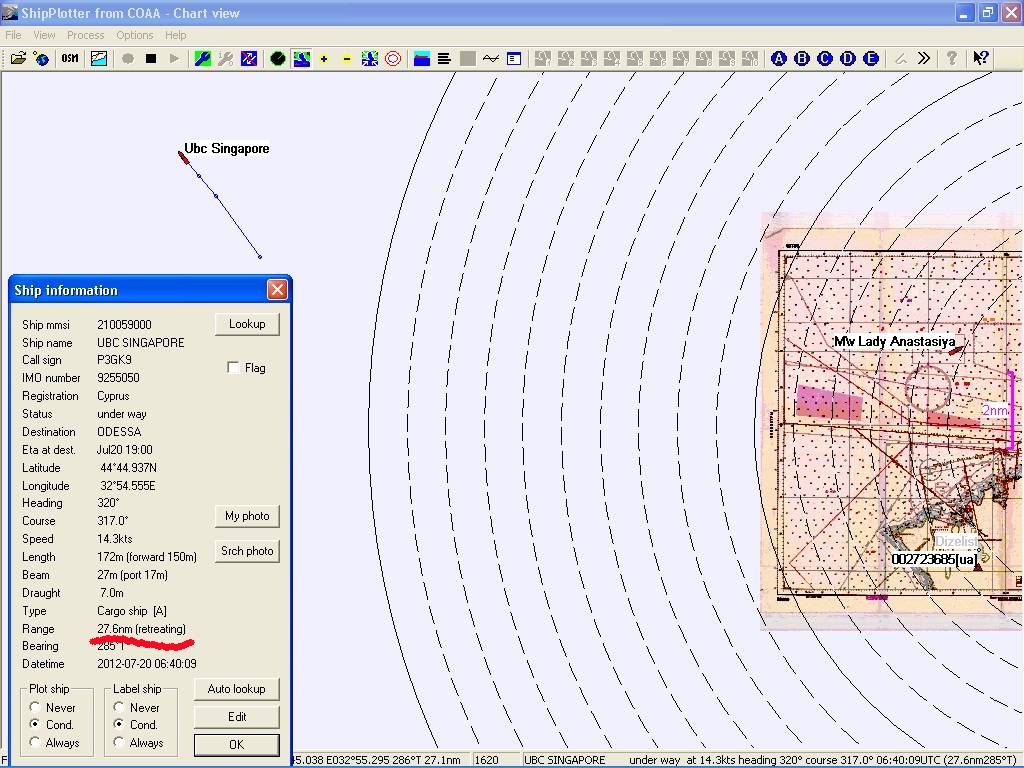
Task: Click the Srch photo button
Action: (x=247, y=551)
